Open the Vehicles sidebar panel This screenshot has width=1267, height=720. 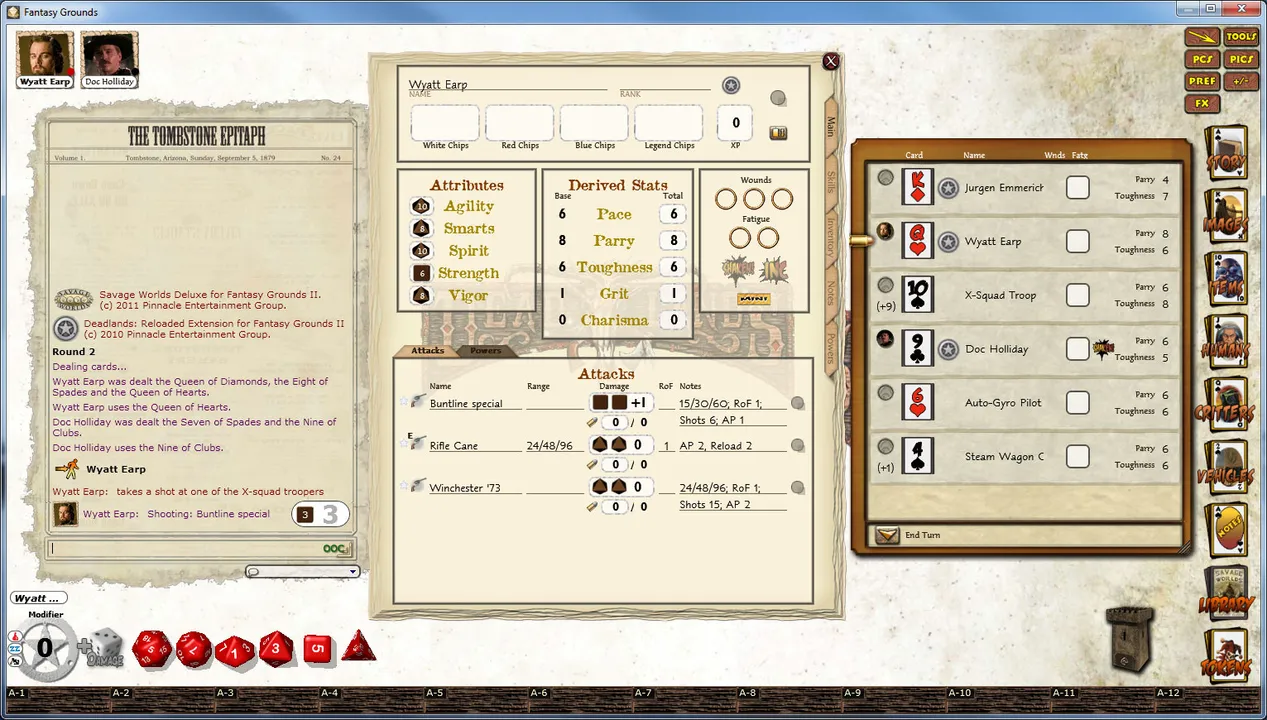coord(1226,468)
